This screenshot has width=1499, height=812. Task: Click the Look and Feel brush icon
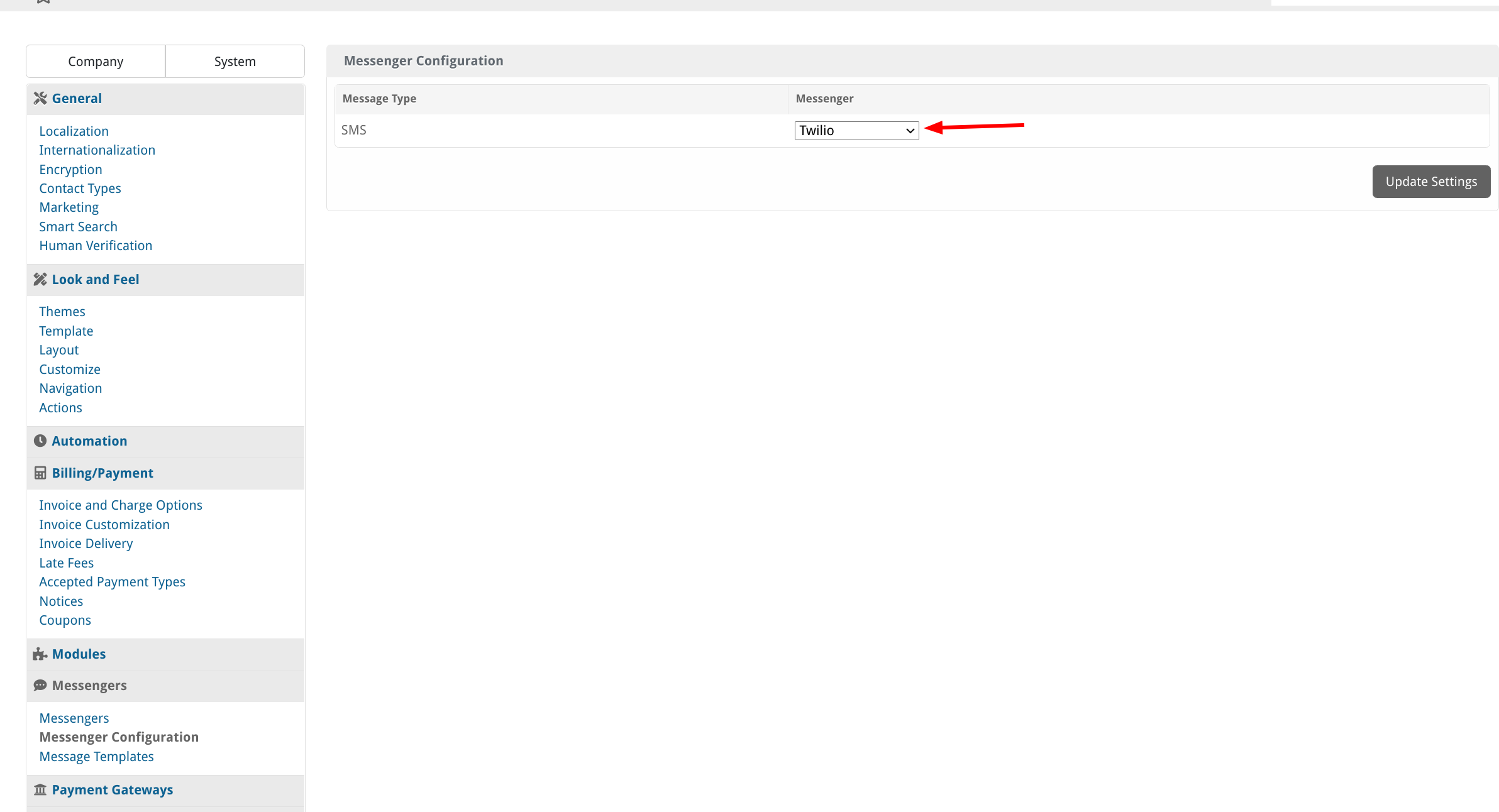pos(40,279)
